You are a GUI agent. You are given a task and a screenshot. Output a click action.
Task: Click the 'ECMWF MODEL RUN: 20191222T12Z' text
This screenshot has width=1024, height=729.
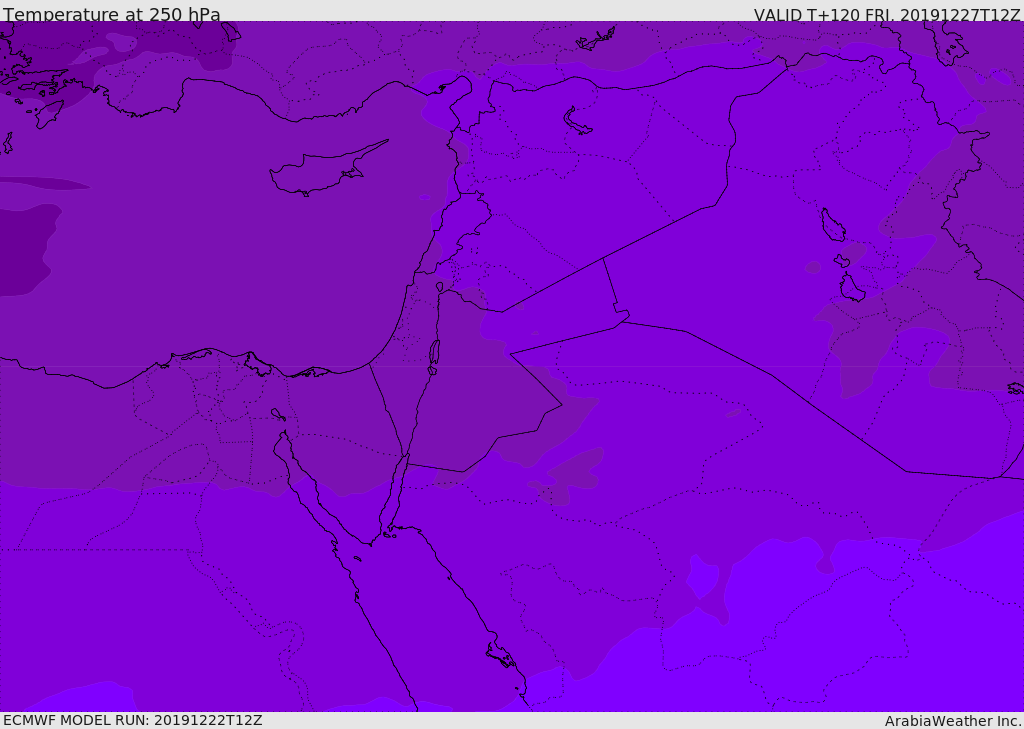pyautogui.click(x=133, y=720)
